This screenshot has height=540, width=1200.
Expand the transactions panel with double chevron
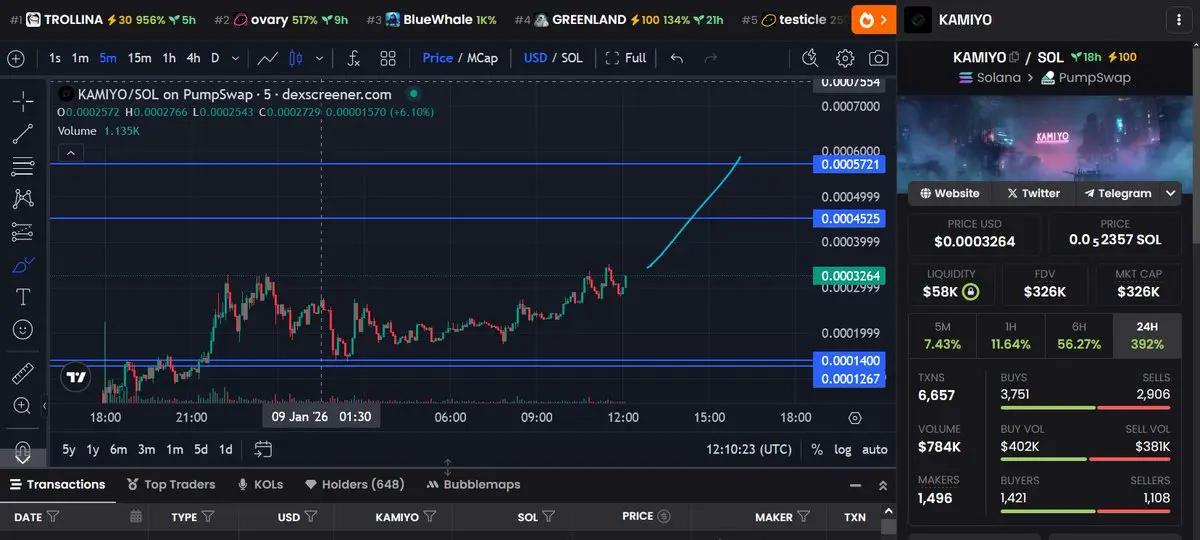[882, 485]
